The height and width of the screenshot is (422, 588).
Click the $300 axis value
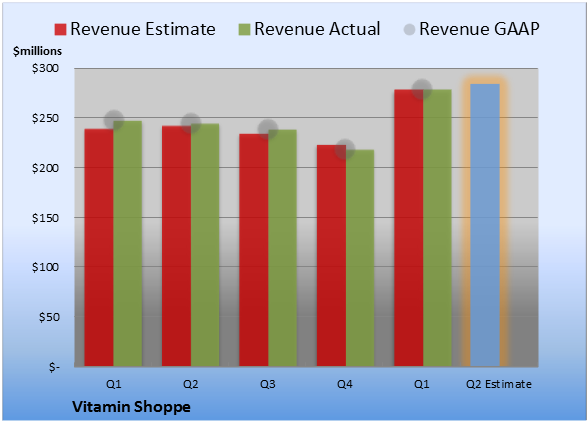(45, 68)
